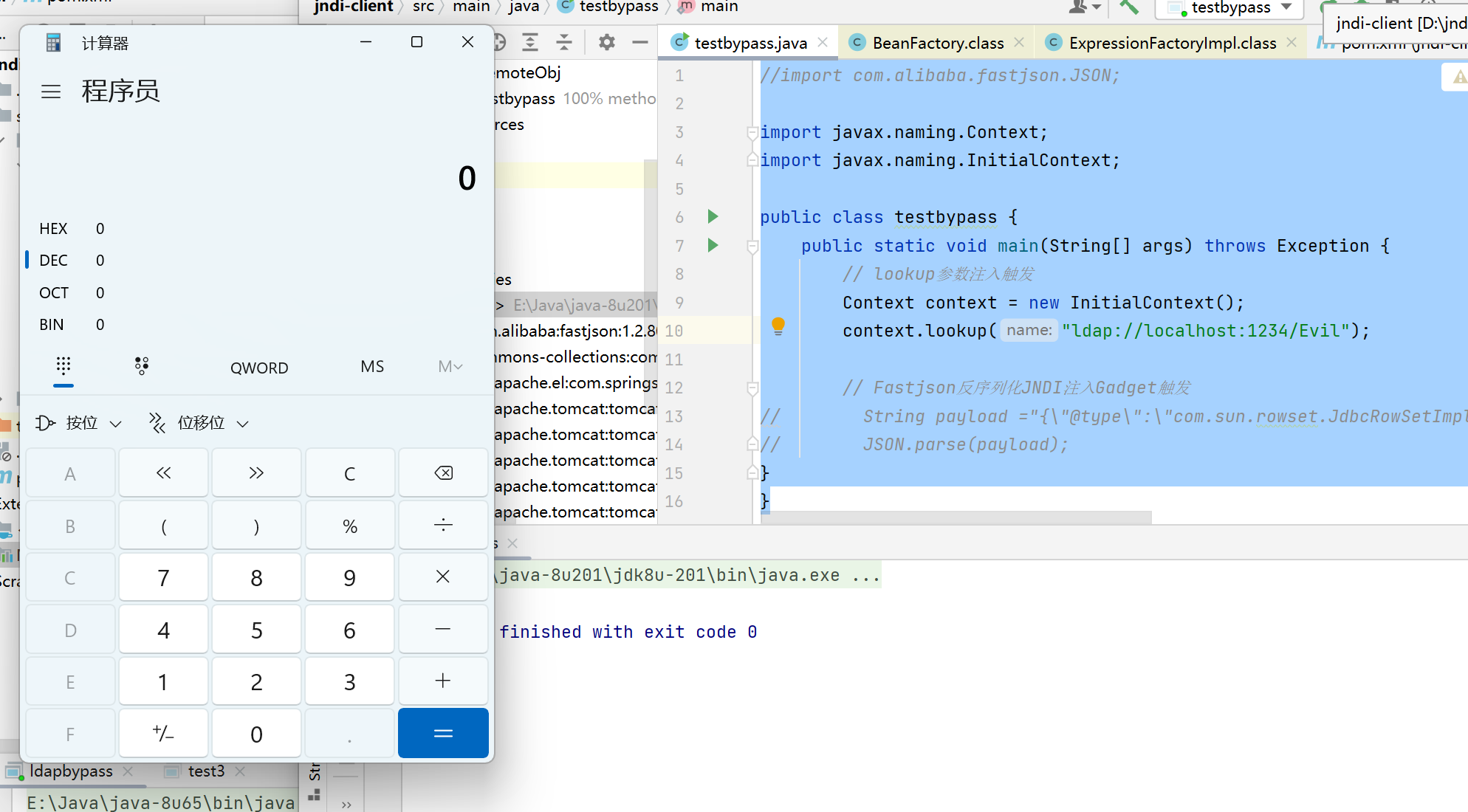This screenshot has width=1468, height=812.
Task: Click the right shift key in calculator
Action: pos(256,473)
